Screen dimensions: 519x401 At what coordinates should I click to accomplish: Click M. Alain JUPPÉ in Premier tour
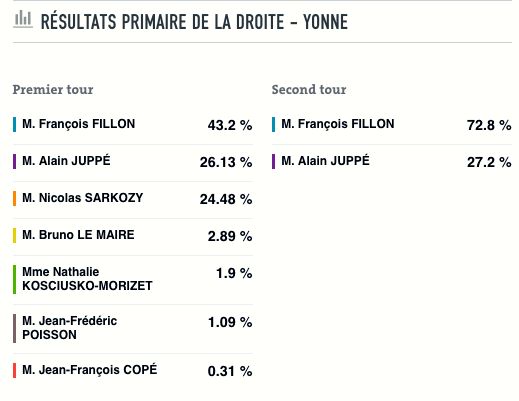coord(66,161)
